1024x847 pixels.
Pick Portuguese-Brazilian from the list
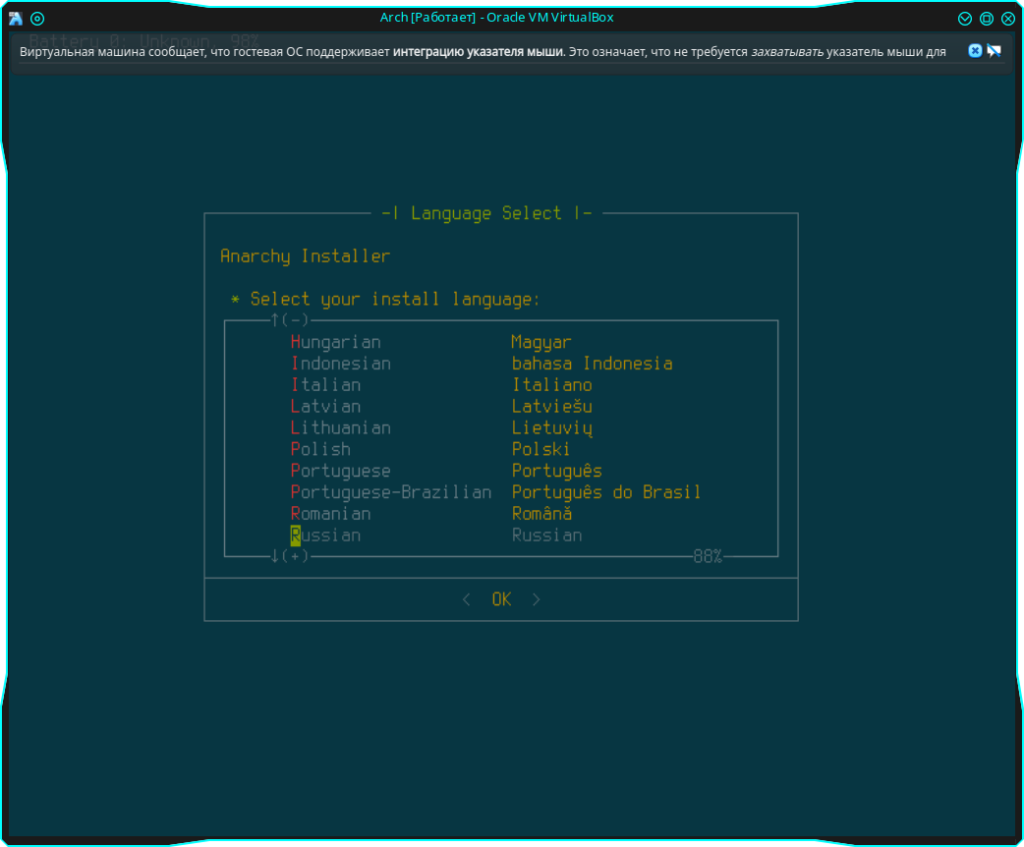tap(391, 492)
